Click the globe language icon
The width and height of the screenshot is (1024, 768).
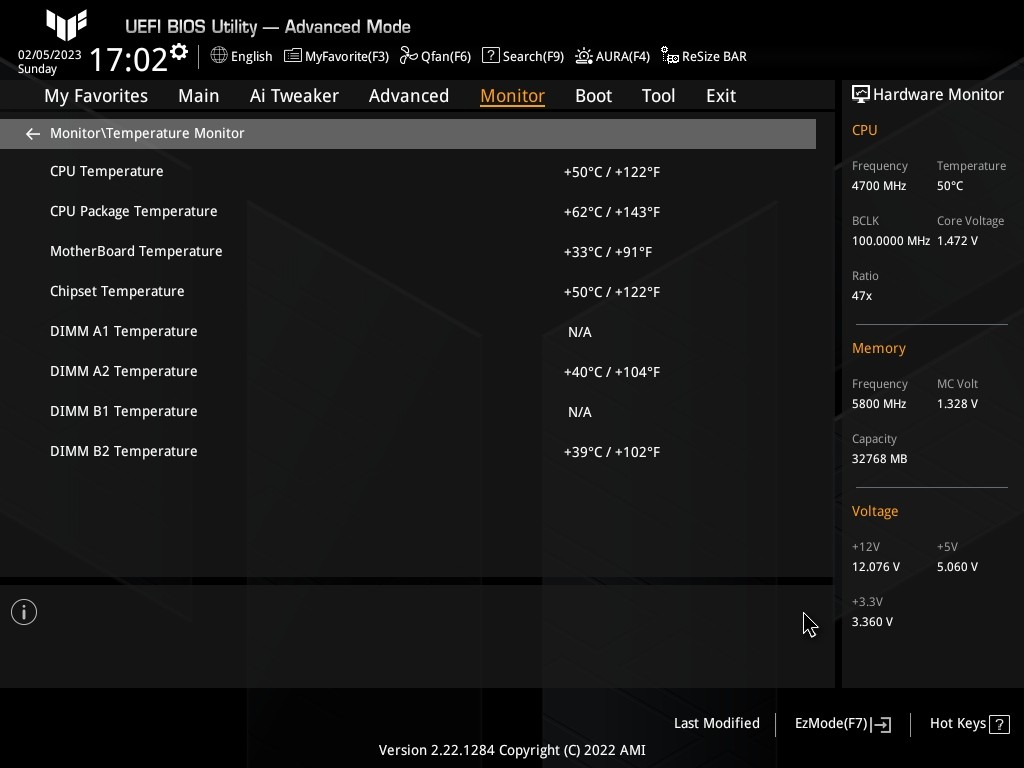tap(219, 56)
